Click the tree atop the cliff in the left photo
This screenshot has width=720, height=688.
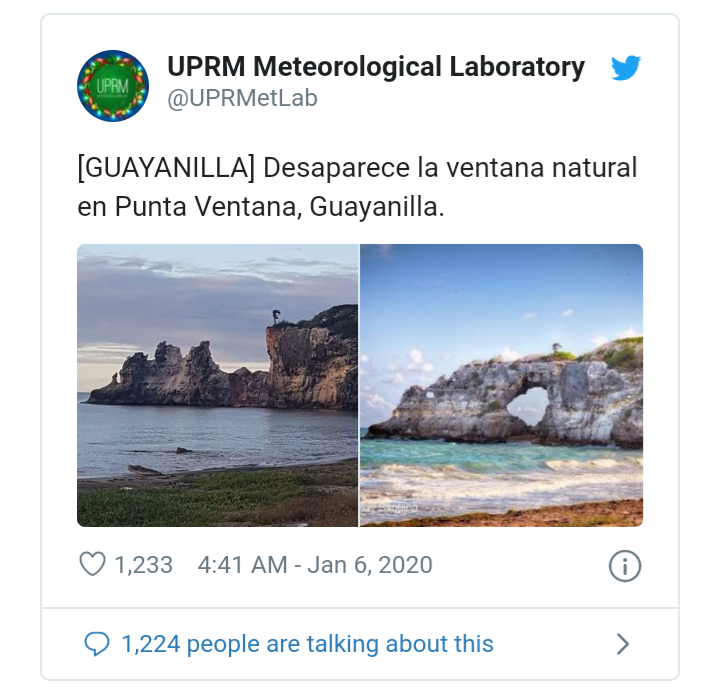tap(272, 317)
